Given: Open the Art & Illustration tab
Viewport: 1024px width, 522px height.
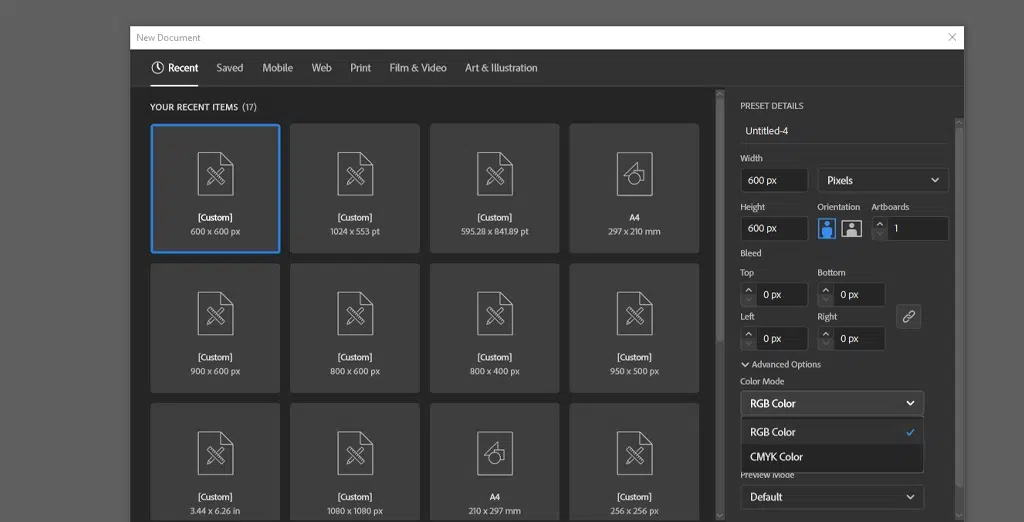Looking at the screenshot, I should point(501,68).
